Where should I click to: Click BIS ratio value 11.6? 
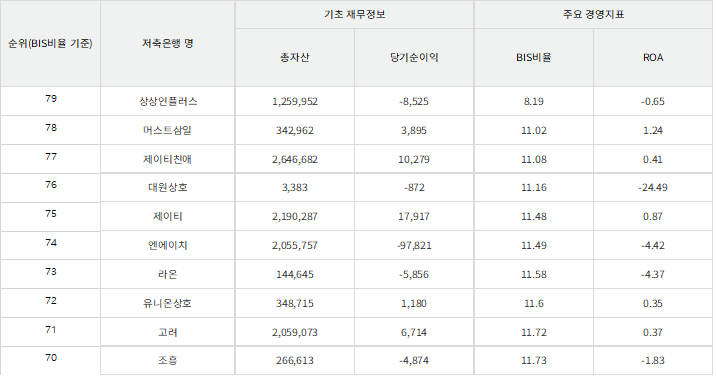click(x=533, y=304)
